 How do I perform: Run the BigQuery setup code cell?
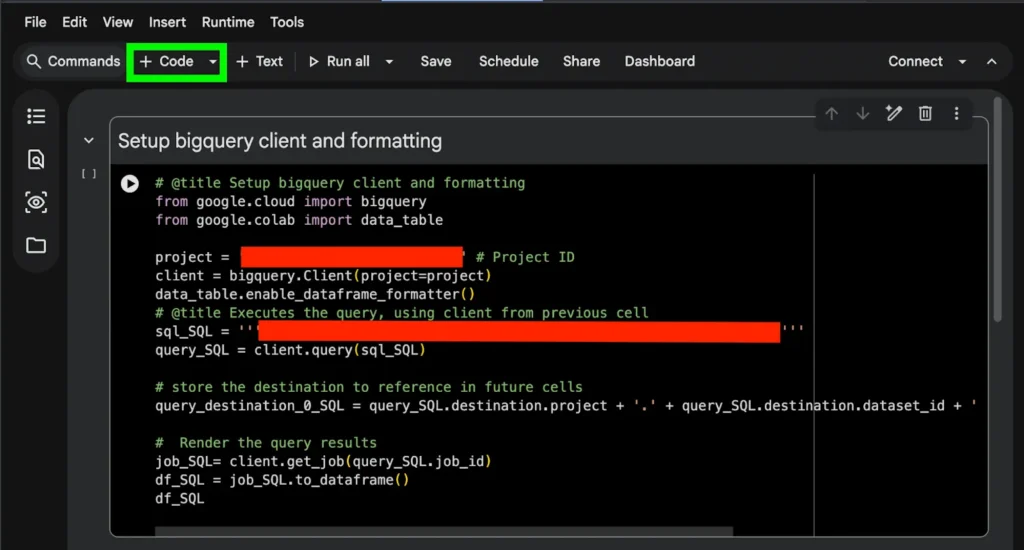click(x=129, y=183)
